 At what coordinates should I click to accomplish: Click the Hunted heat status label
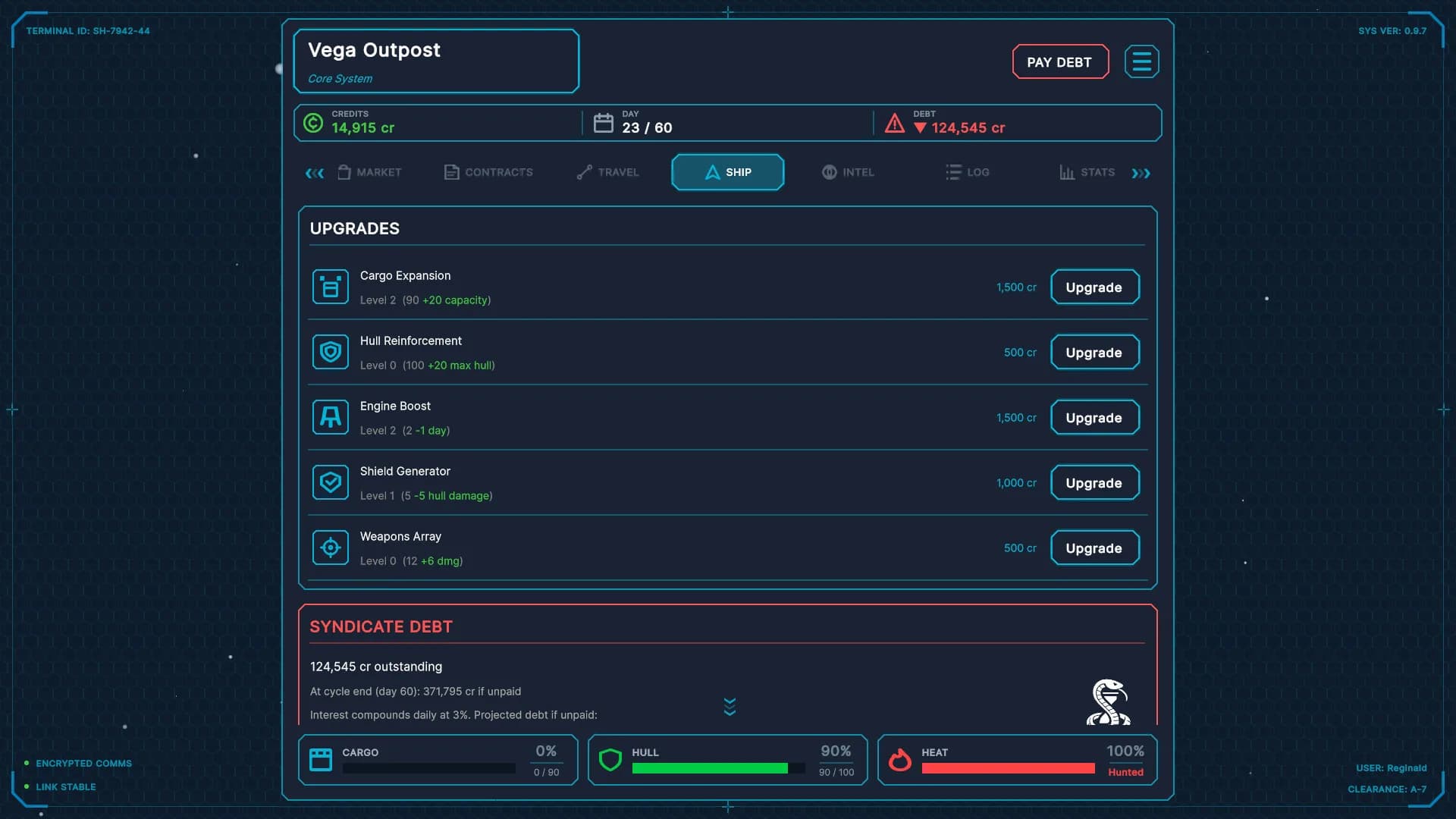coord(1125,773)
